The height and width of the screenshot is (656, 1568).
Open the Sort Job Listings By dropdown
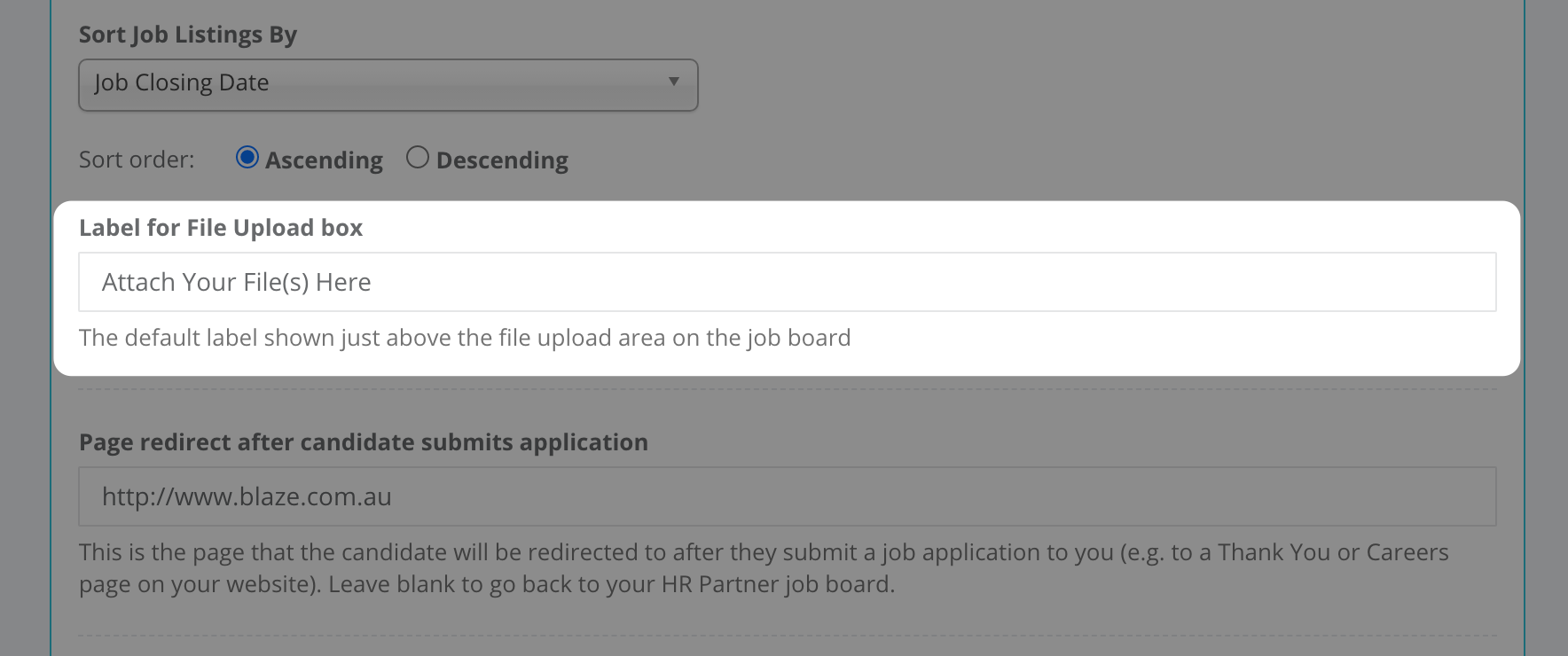388,85
